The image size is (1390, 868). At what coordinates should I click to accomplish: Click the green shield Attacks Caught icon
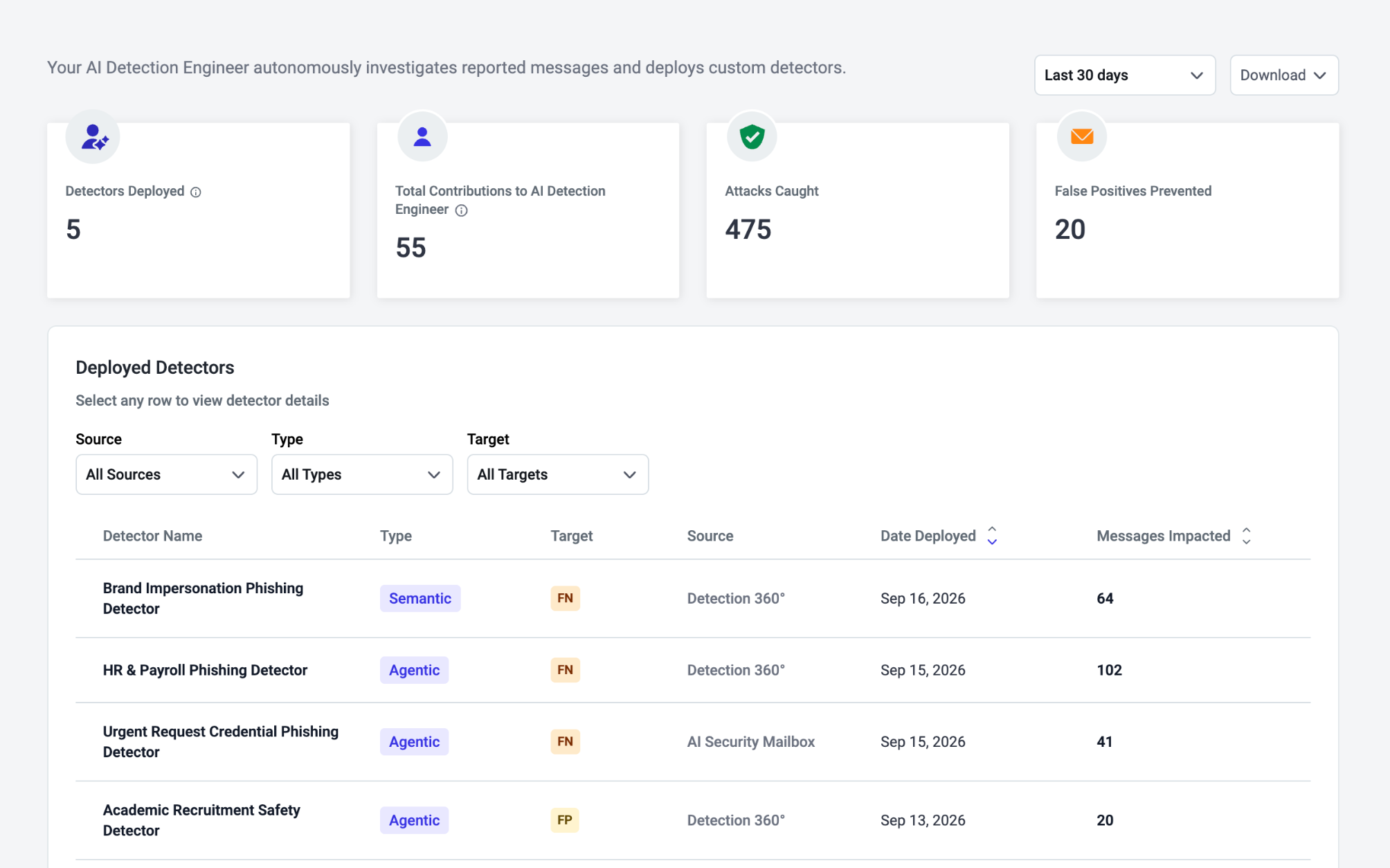pos(752,137)
